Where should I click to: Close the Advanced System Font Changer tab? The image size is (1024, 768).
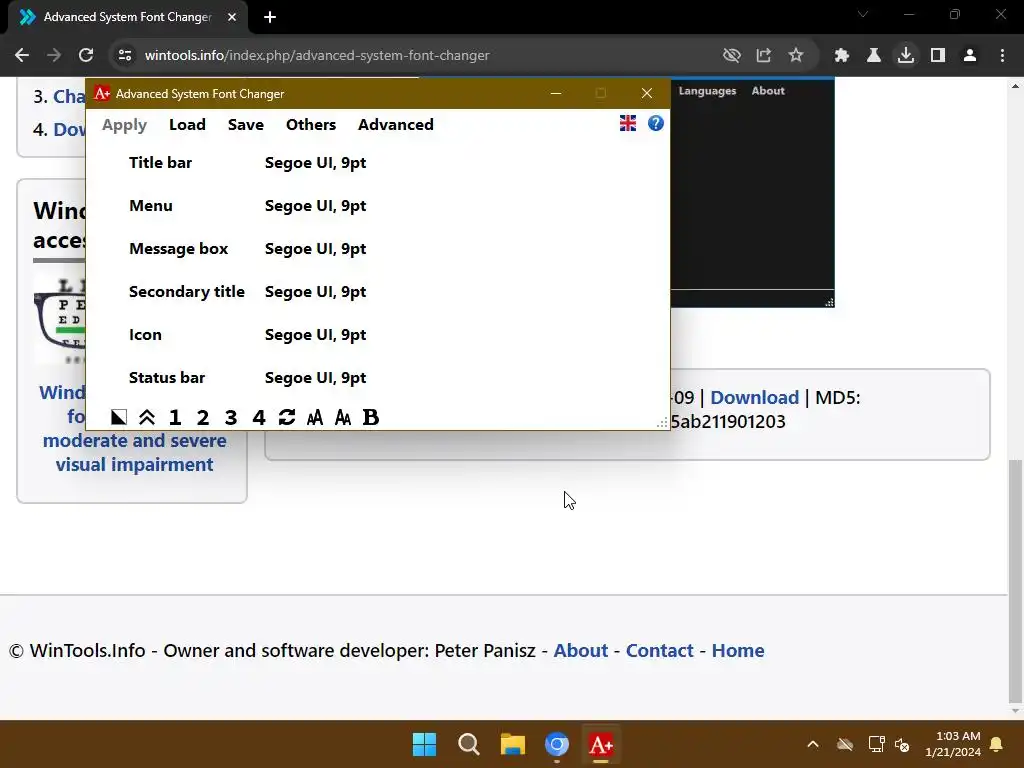pos(232,17)
